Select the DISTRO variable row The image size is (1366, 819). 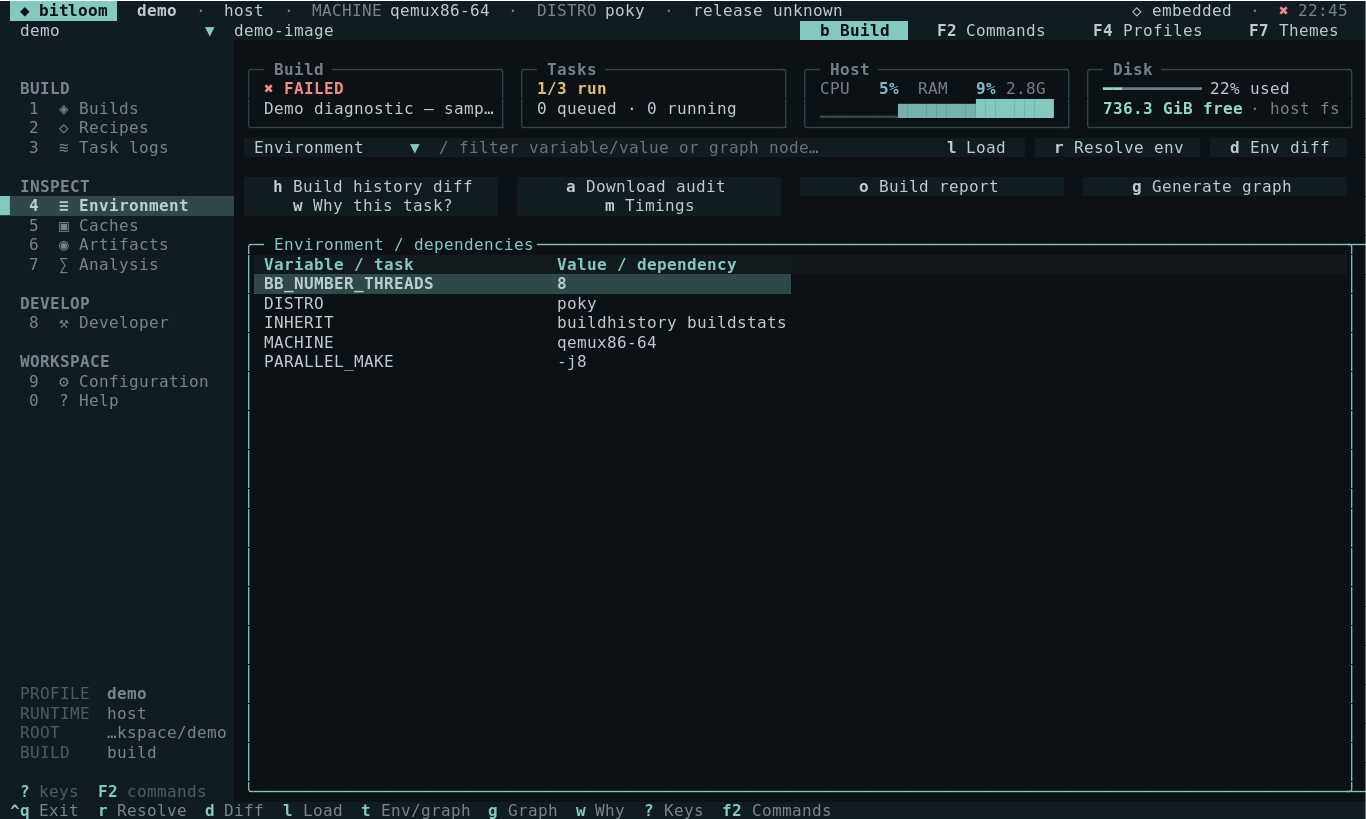(x=522, y=304)
